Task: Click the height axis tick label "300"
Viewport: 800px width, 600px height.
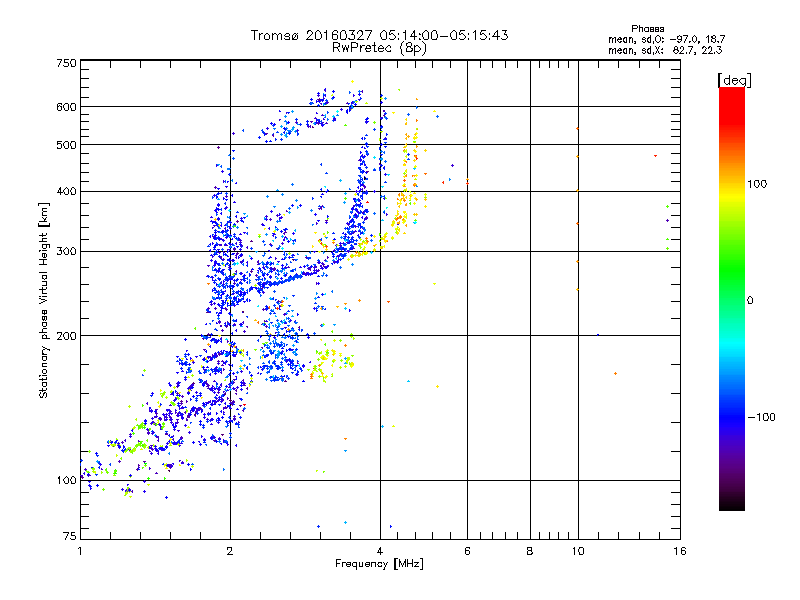Action: click(66, 252)
